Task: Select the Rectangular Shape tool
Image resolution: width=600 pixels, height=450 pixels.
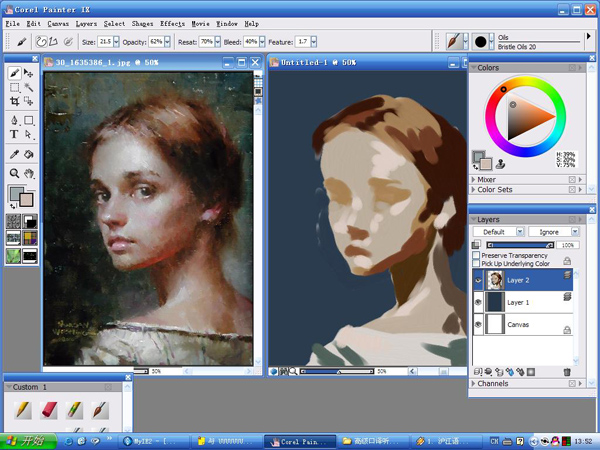Action: tap(28, 120)
